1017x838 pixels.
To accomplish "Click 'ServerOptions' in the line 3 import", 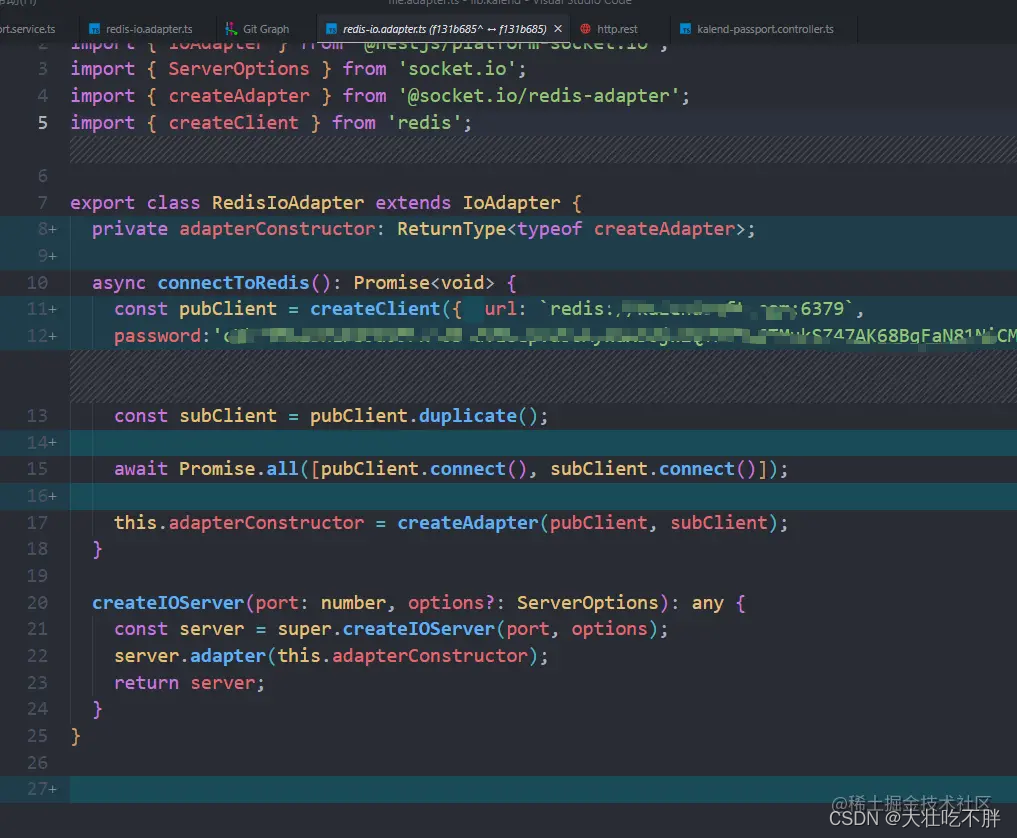I will (x=239, y=69).
